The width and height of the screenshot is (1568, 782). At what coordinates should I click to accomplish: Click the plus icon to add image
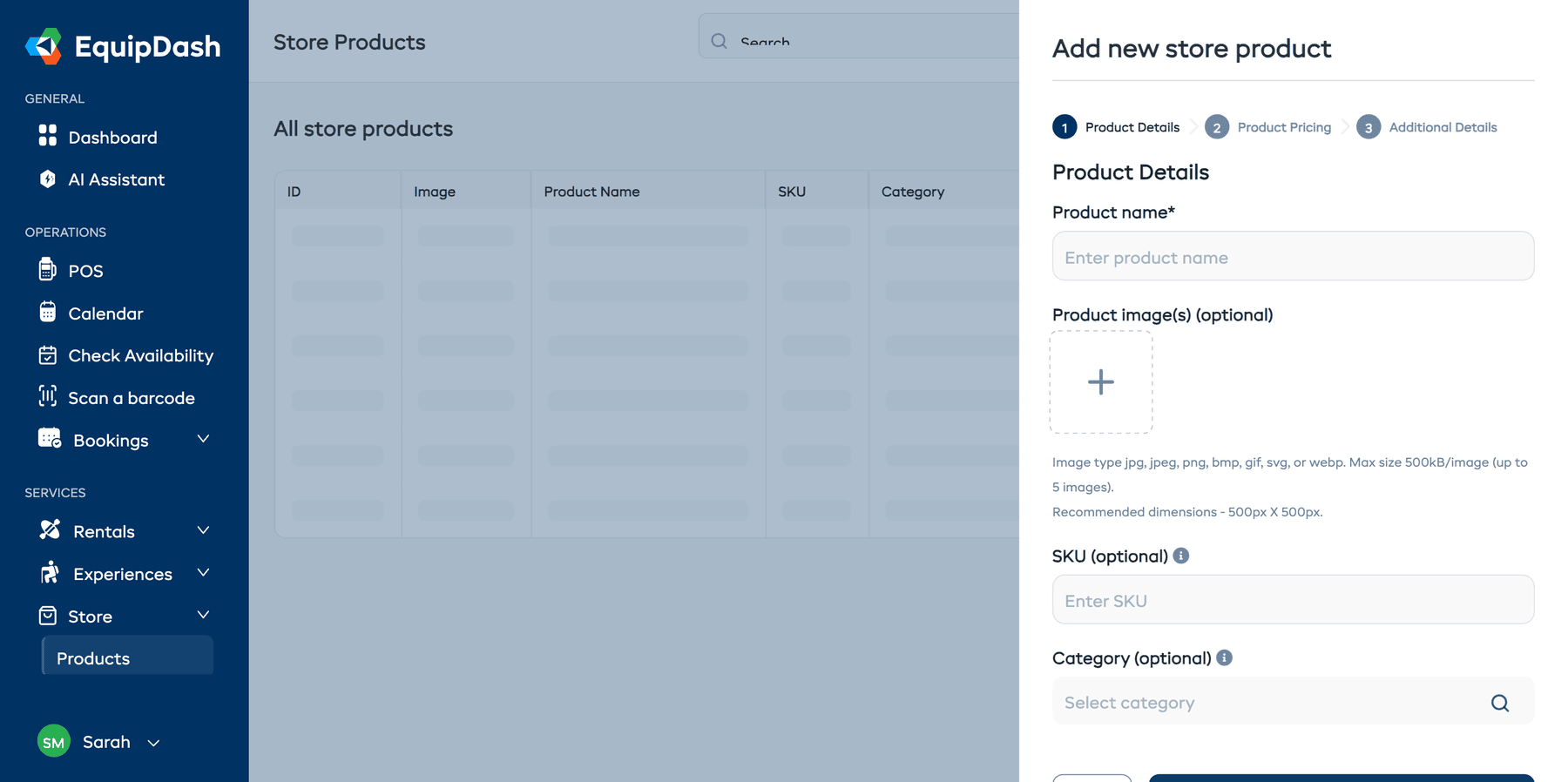(1101, 381)
